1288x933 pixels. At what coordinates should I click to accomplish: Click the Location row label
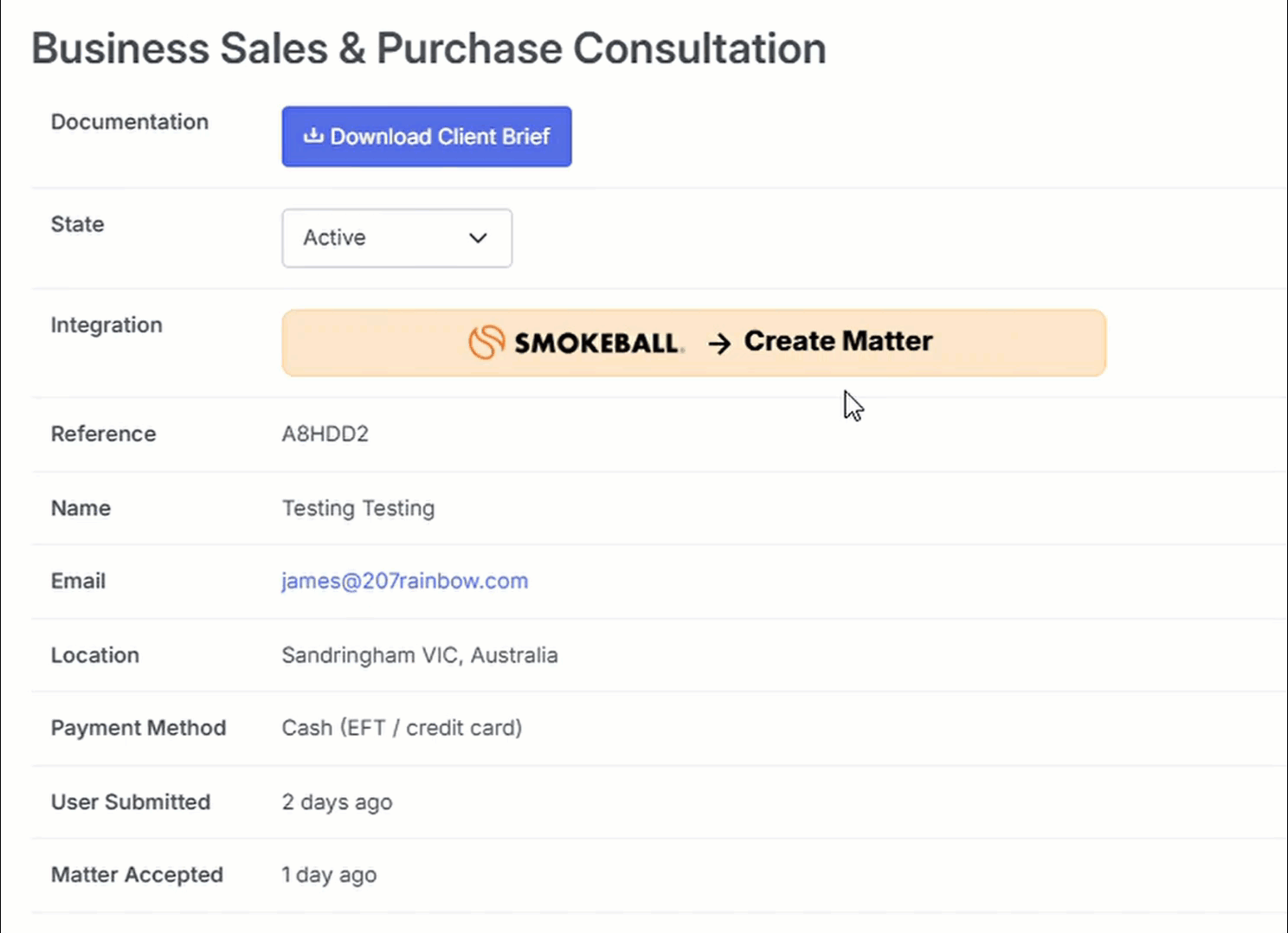coord(95,655)
